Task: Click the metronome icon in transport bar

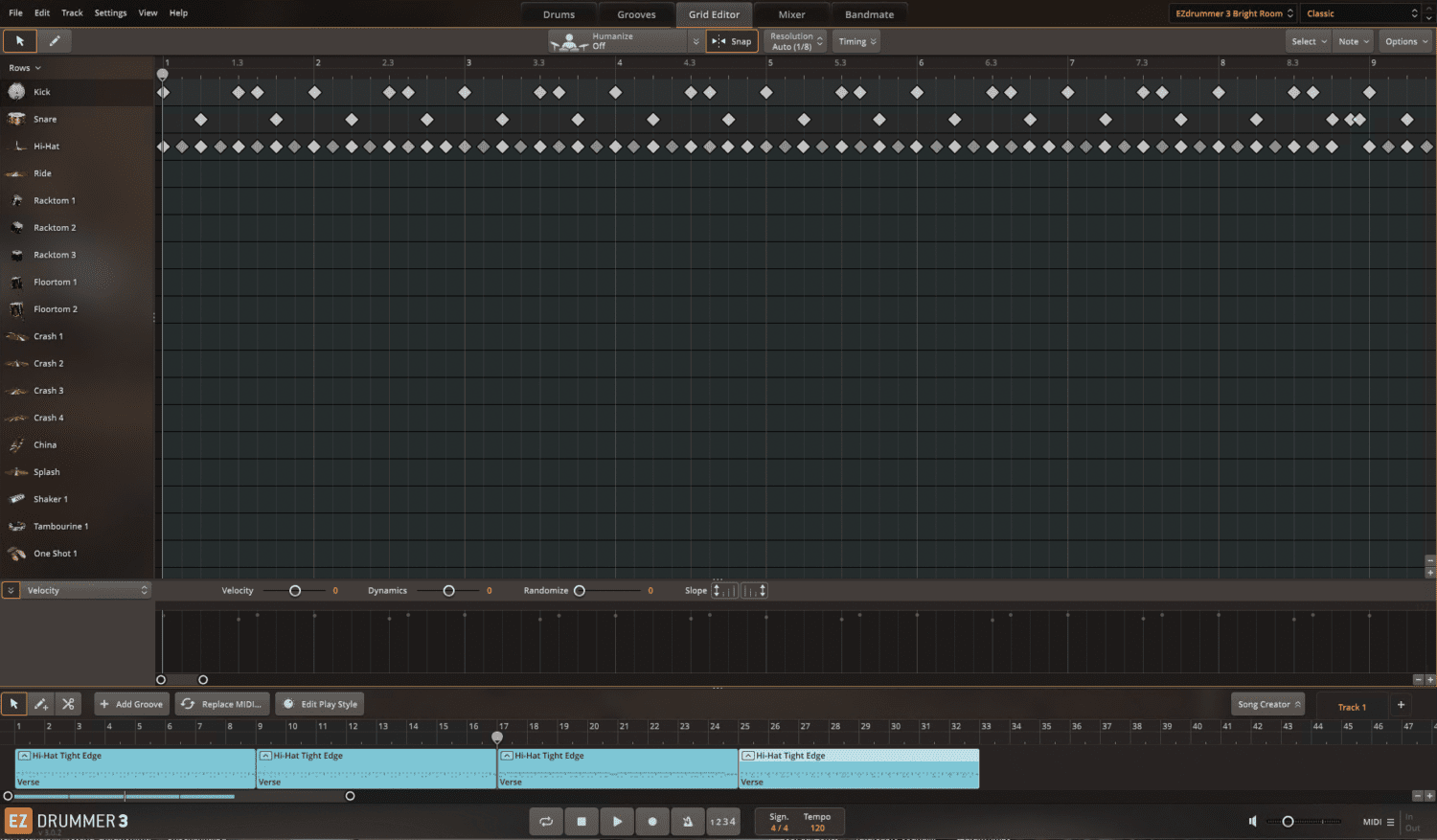Action: tap(687, 822)
